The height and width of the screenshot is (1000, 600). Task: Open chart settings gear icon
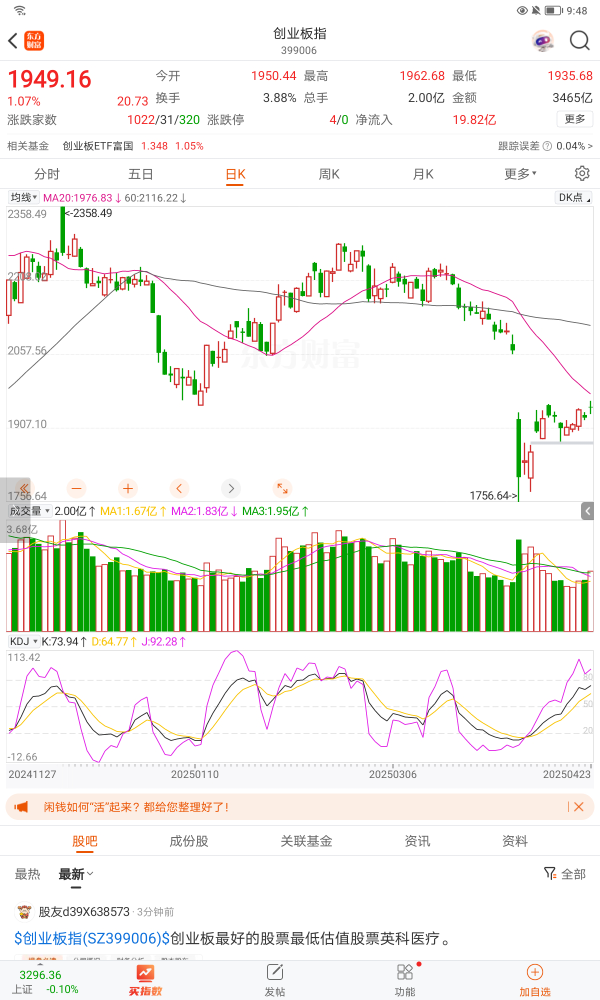[x=582, y=173]
